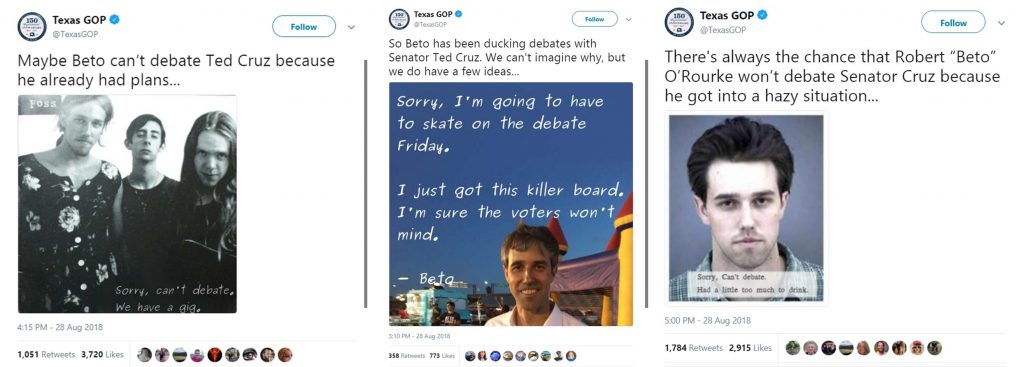Click first liker avatar under 3,720 Likes
1024x367 pixels.
tap(145, 355)
